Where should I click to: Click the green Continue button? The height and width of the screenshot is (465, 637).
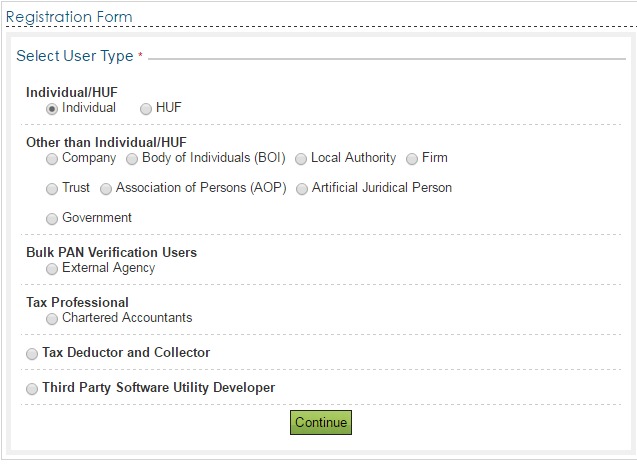click(321, 422)
